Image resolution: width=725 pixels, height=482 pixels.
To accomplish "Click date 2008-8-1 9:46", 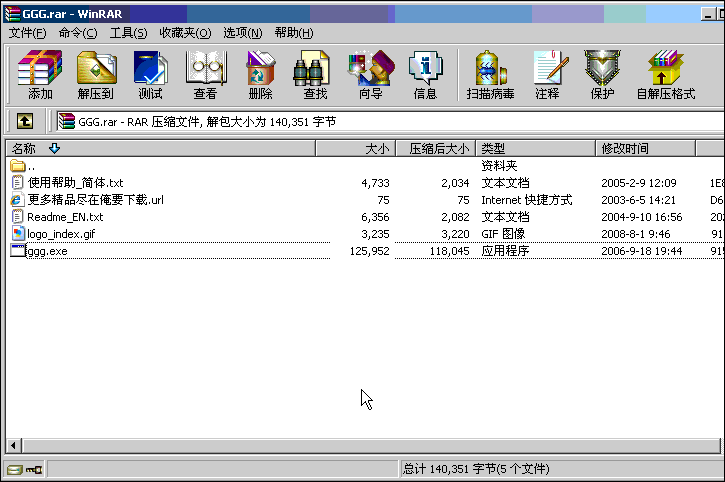I will tap(636, 234).
